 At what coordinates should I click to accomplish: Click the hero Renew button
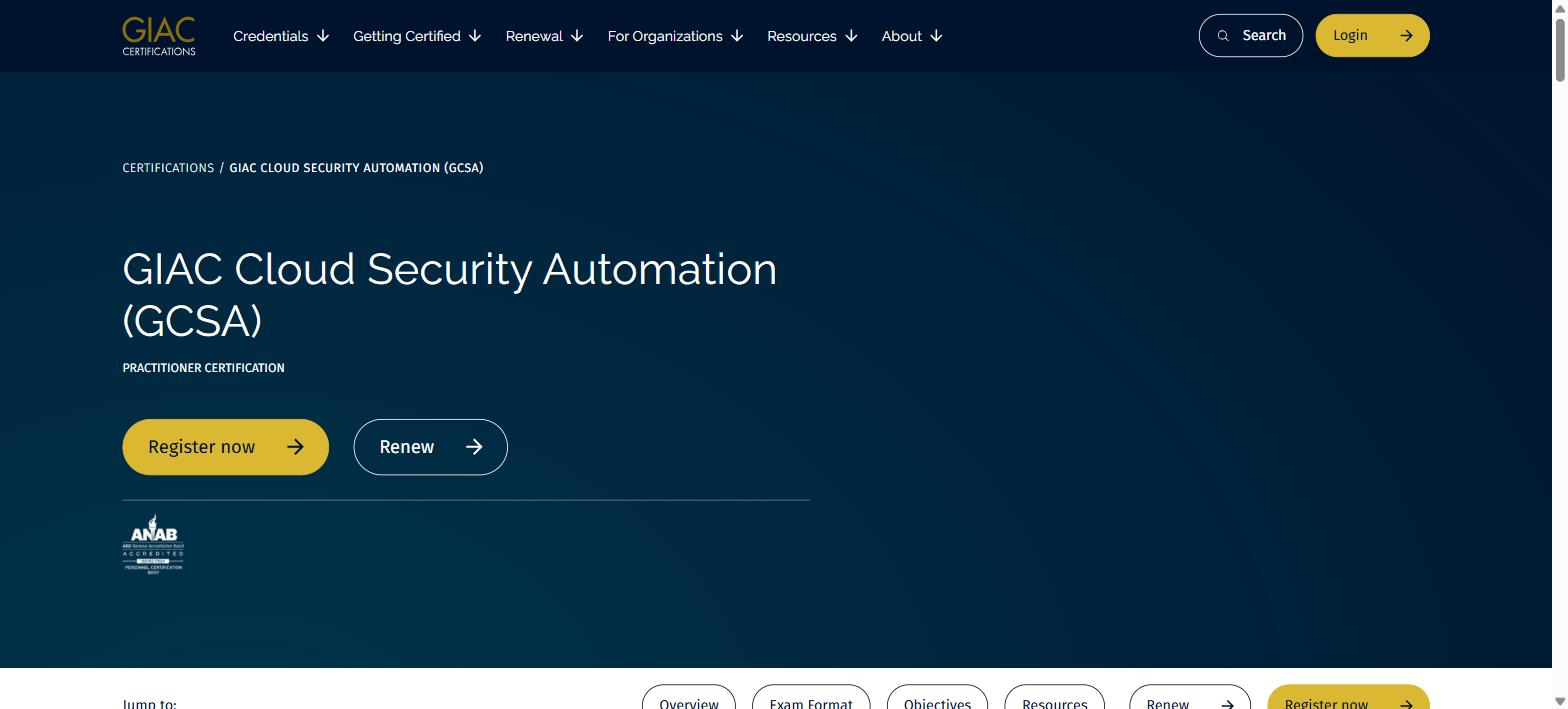[430, 447]
